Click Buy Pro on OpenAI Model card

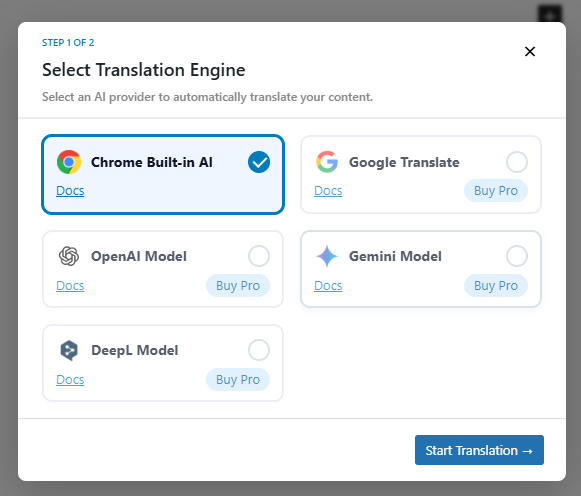point(238,286)
